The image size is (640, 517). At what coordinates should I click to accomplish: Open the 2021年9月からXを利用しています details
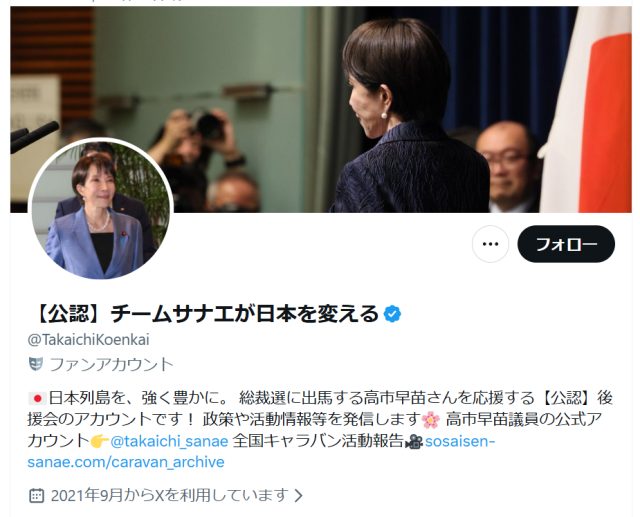169,495
